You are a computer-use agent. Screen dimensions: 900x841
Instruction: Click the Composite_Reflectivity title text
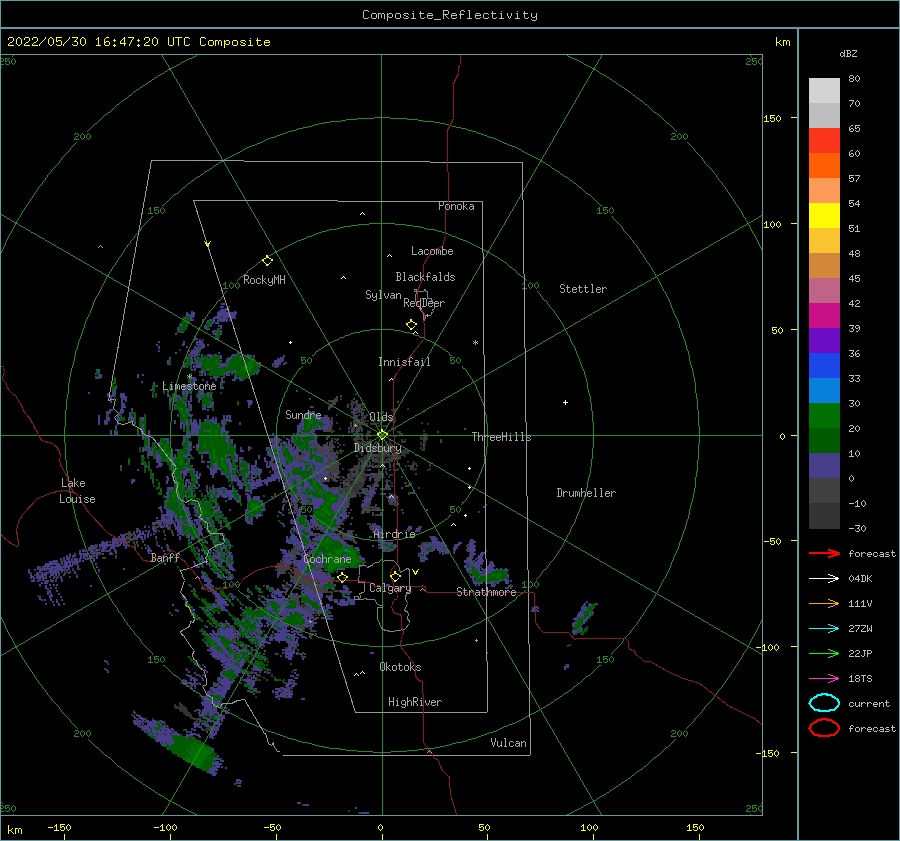click(x=450, y=15)
